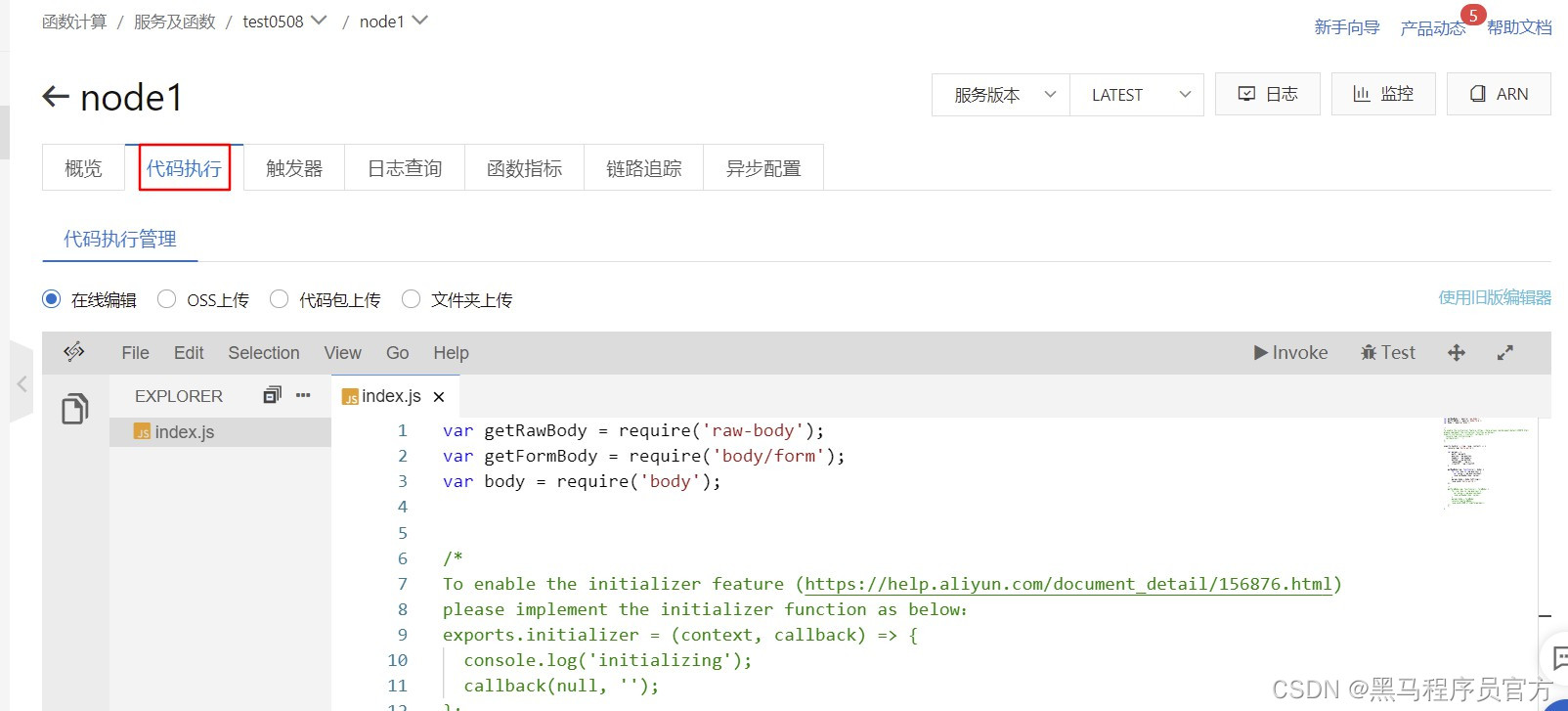Screen dimensions: 1568x711
Task: Open the View menu in editor
Action: tap(342, 353)
